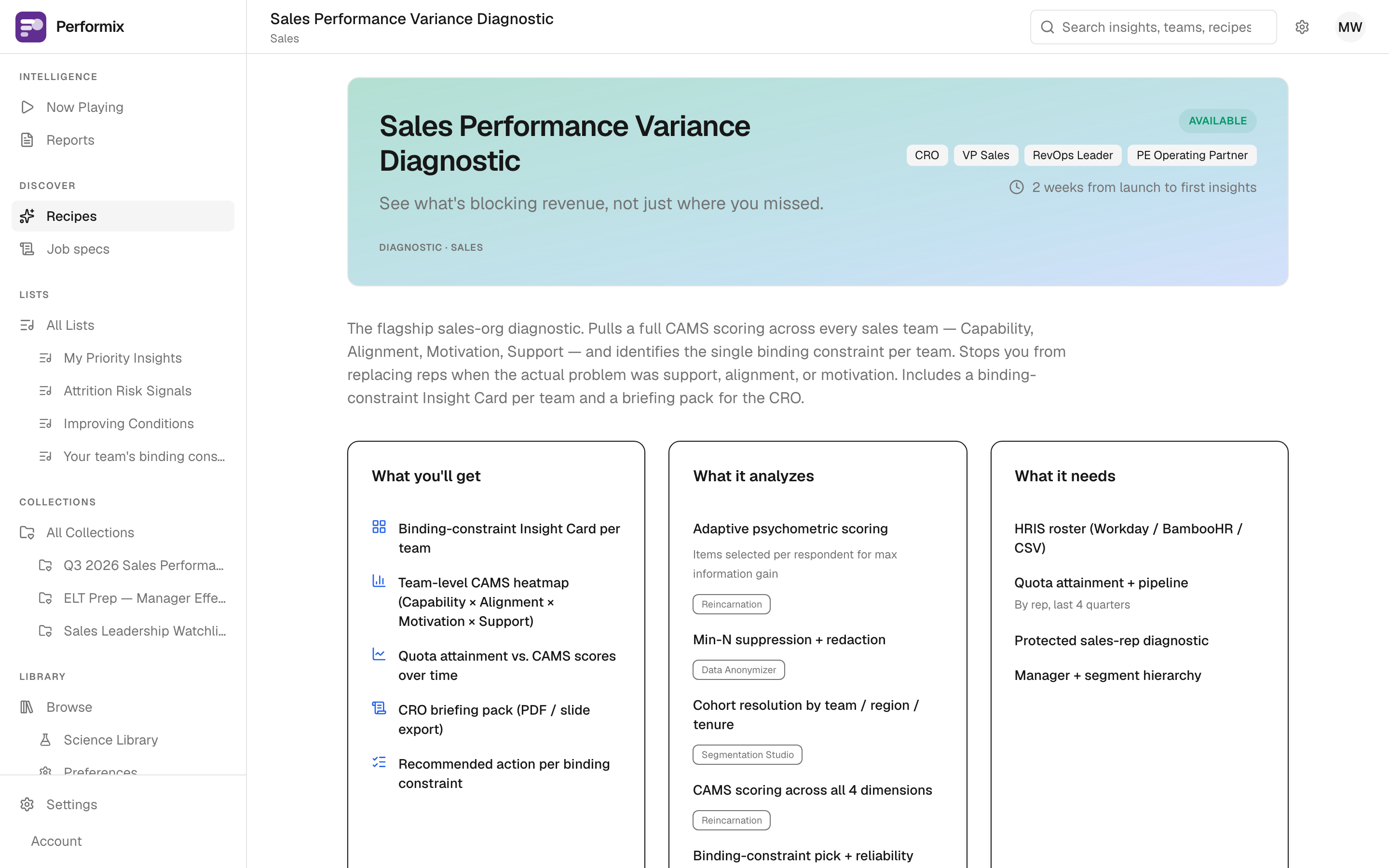Click the ELT Prep collection folder icon
Image resolution: width=1389 pixels, height=868 pixels.
(45, 597)
